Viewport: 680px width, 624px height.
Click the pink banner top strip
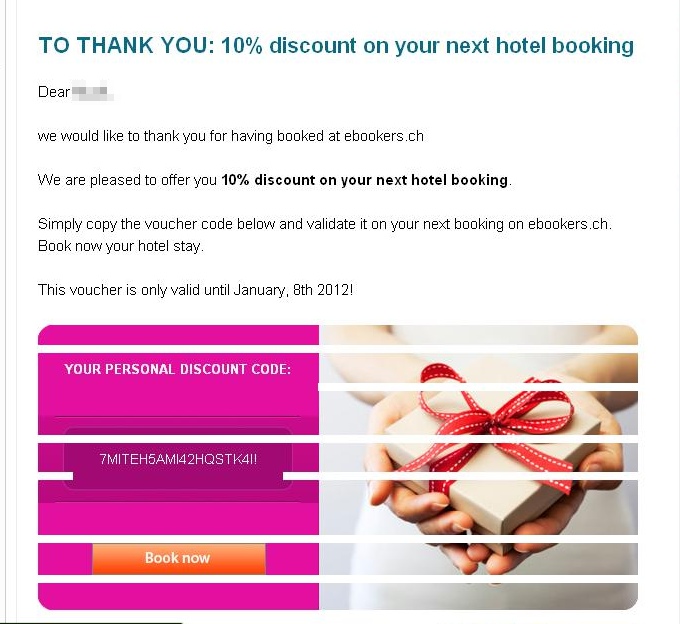pos(178,335)
